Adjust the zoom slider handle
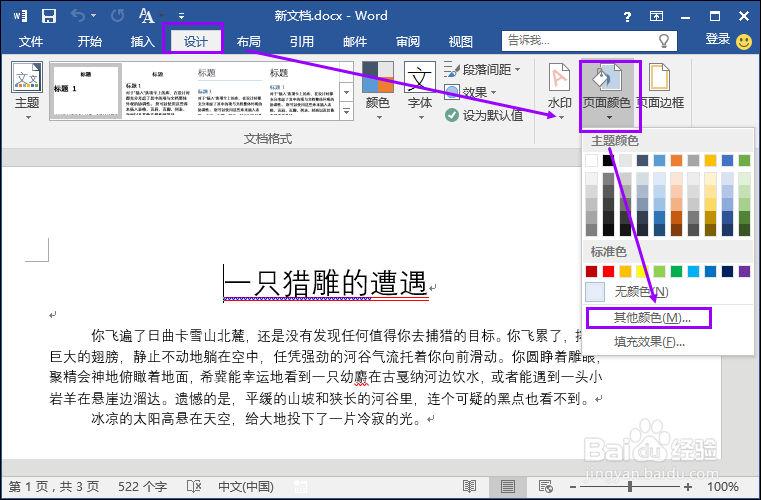 pyautogui.click(x=630, y=486)
